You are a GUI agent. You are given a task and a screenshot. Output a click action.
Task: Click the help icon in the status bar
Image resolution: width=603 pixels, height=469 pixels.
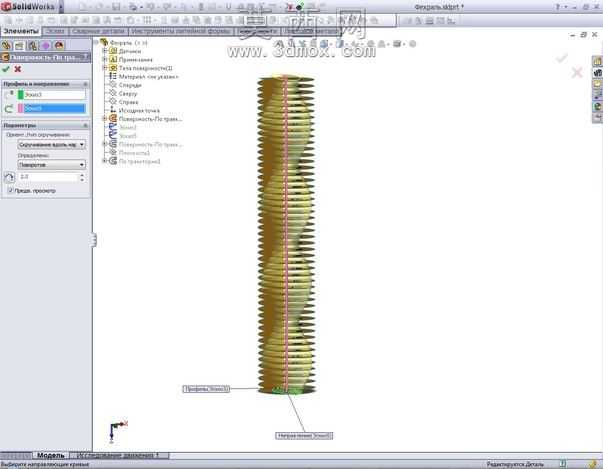[x=563, y=464]
